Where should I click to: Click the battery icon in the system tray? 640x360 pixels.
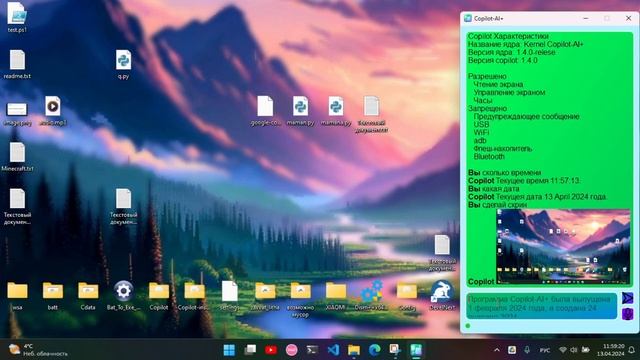[585, 350]
